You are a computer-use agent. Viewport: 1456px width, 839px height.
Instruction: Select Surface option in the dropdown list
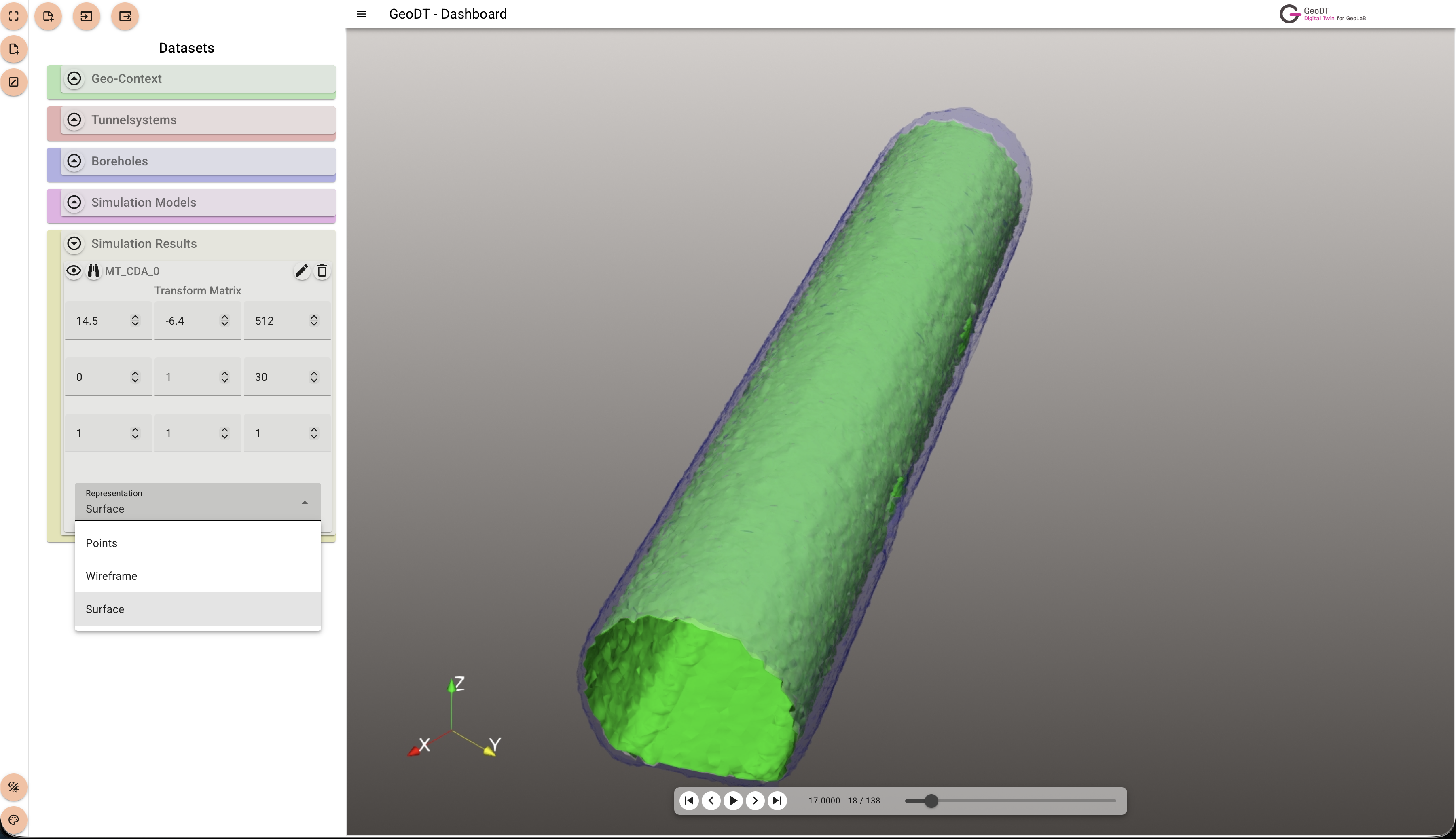(x=198, y=609)
